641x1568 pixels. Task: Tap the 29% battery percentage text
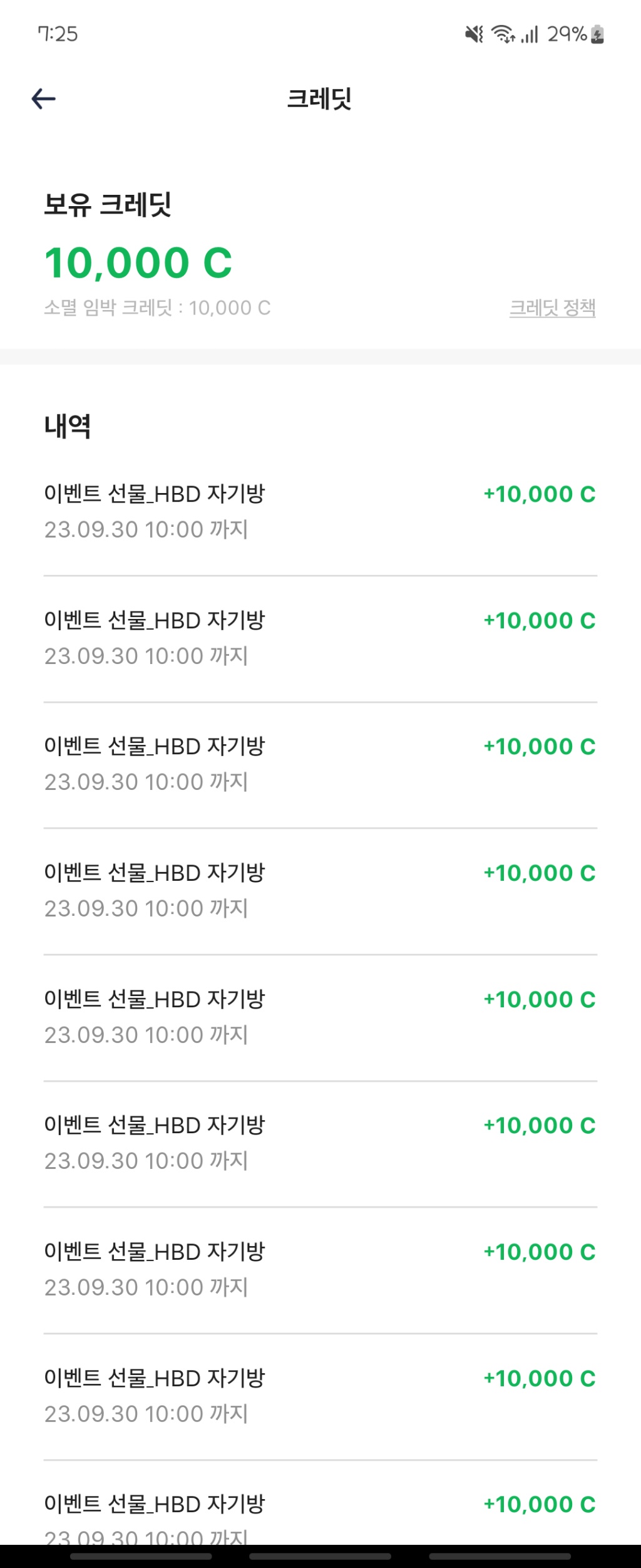pos(567,34)
